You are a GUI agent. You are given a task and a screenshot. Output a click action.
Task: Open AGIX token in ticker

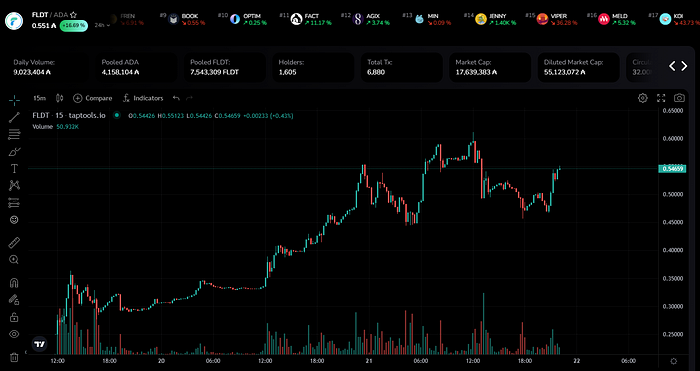click(x=365, y=19)
